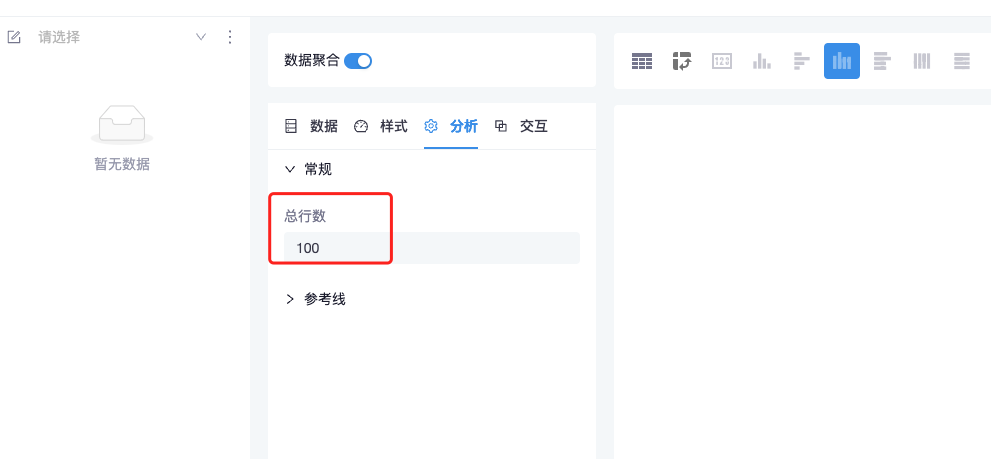This screenshot has width=991, height=459.
Task: Select the highlighted grouped column chart icon
Action: [842, 61]
